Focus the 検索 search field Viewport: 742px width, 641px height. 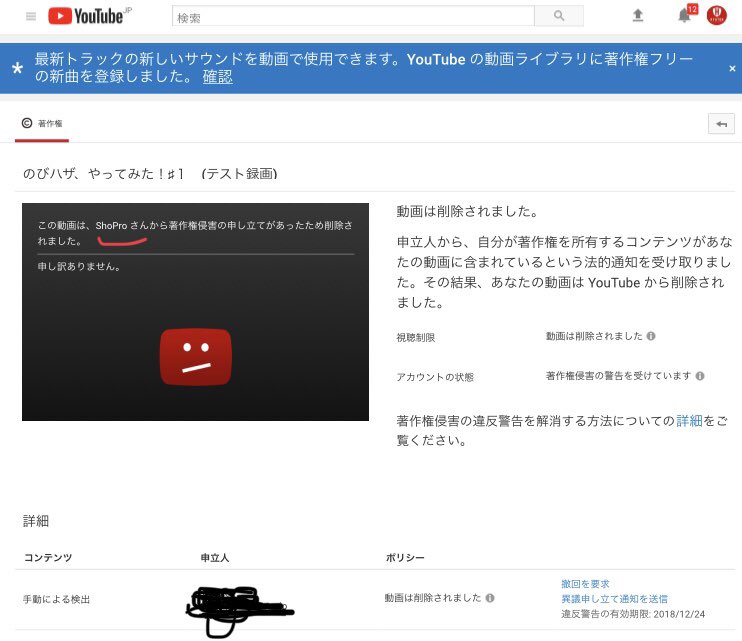(353, 17)
